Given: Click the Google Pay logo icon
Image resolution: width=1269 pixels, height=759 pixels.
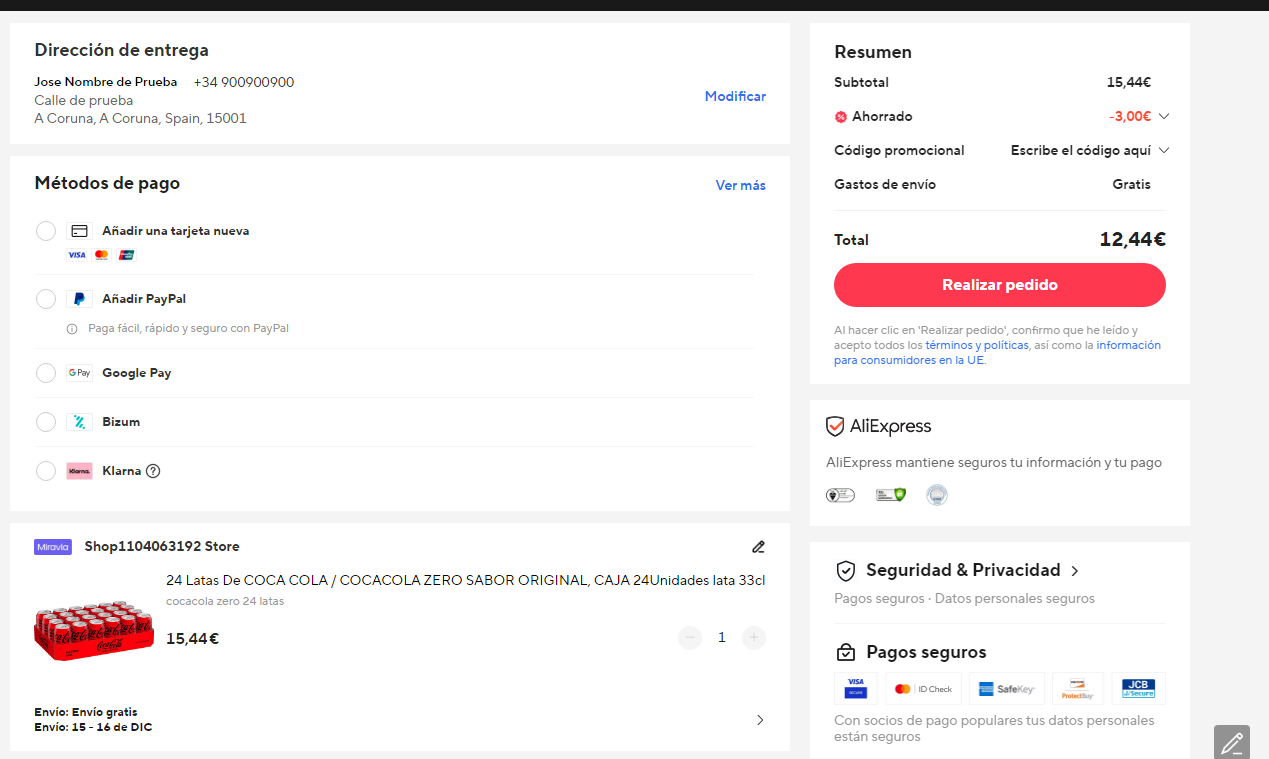Looking at the screenshot, I should [x=80, y=373].
